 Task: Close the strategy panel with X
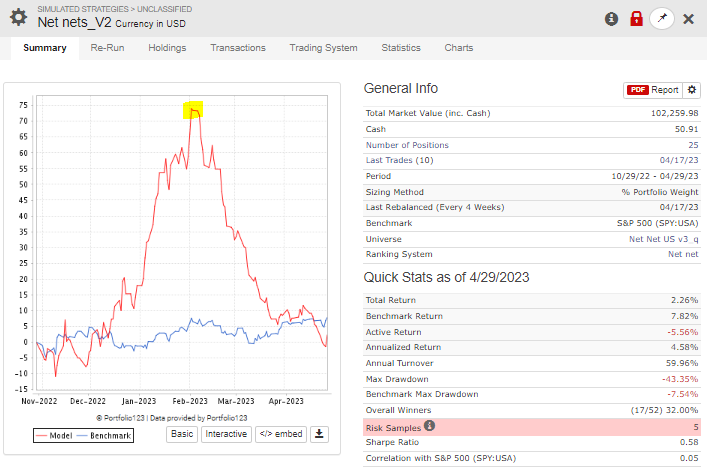coord(689,19)
